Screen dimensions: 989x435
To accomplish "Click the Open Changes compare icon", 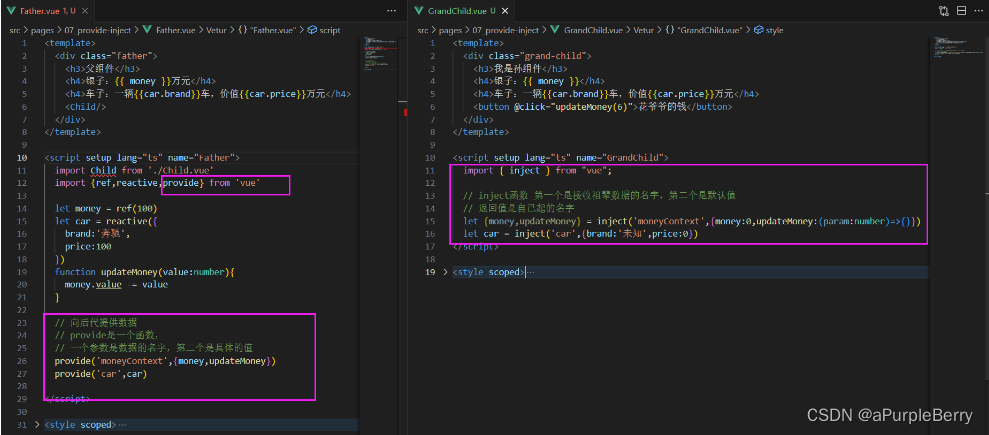I will (944, 11).
